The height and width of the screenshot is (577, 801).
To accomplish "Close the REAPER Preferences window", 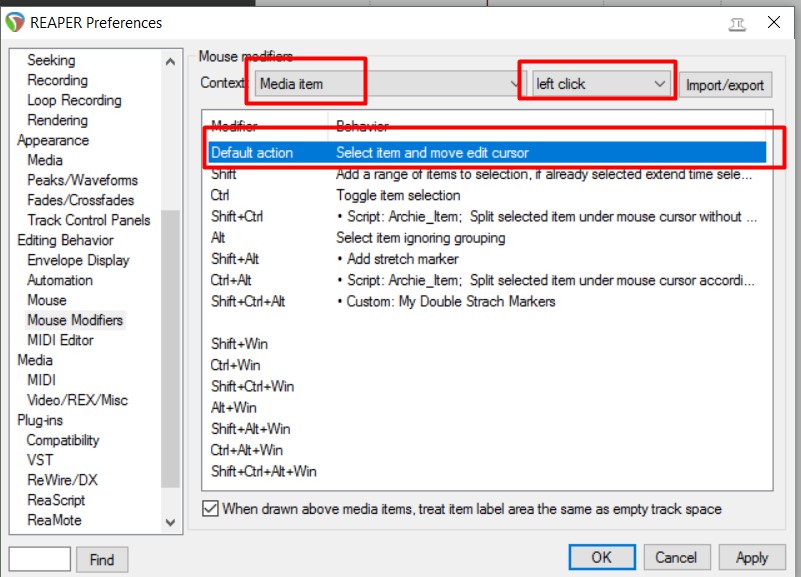I will [x=774, y=22].
